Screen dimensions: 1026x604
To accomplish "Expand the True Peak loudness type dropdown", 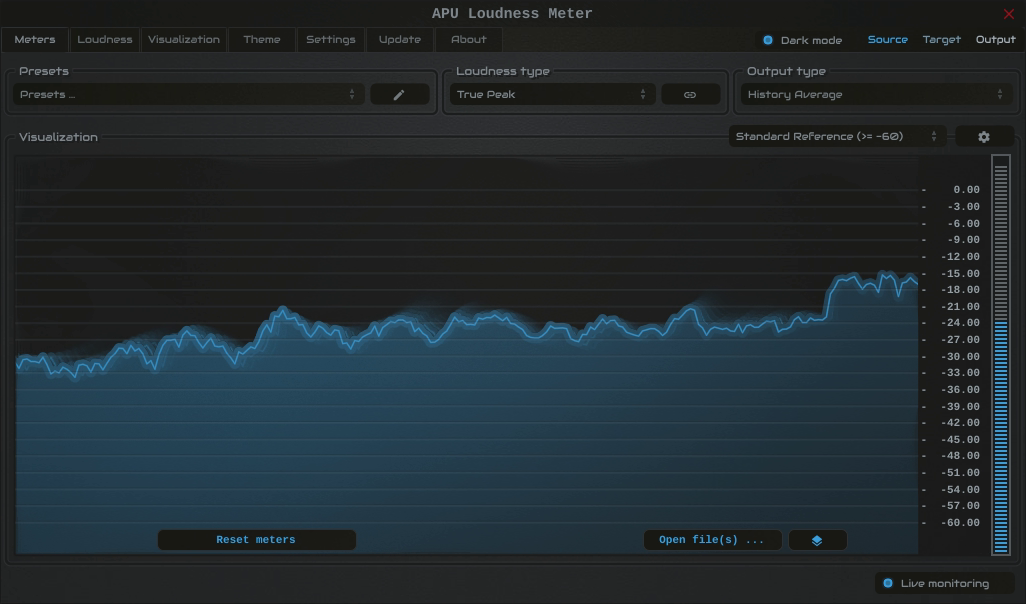I will pyautogui.click(x=552, y=95).
